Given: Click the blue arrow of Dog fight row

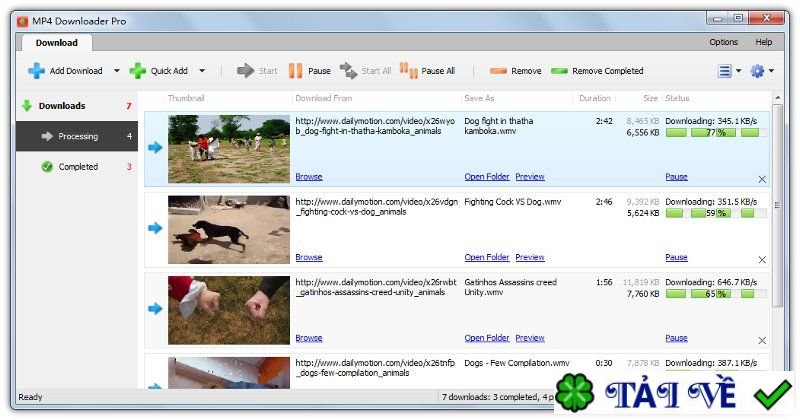Looking at the screenshot, I should pyautogui.click(x=155, y=147).
